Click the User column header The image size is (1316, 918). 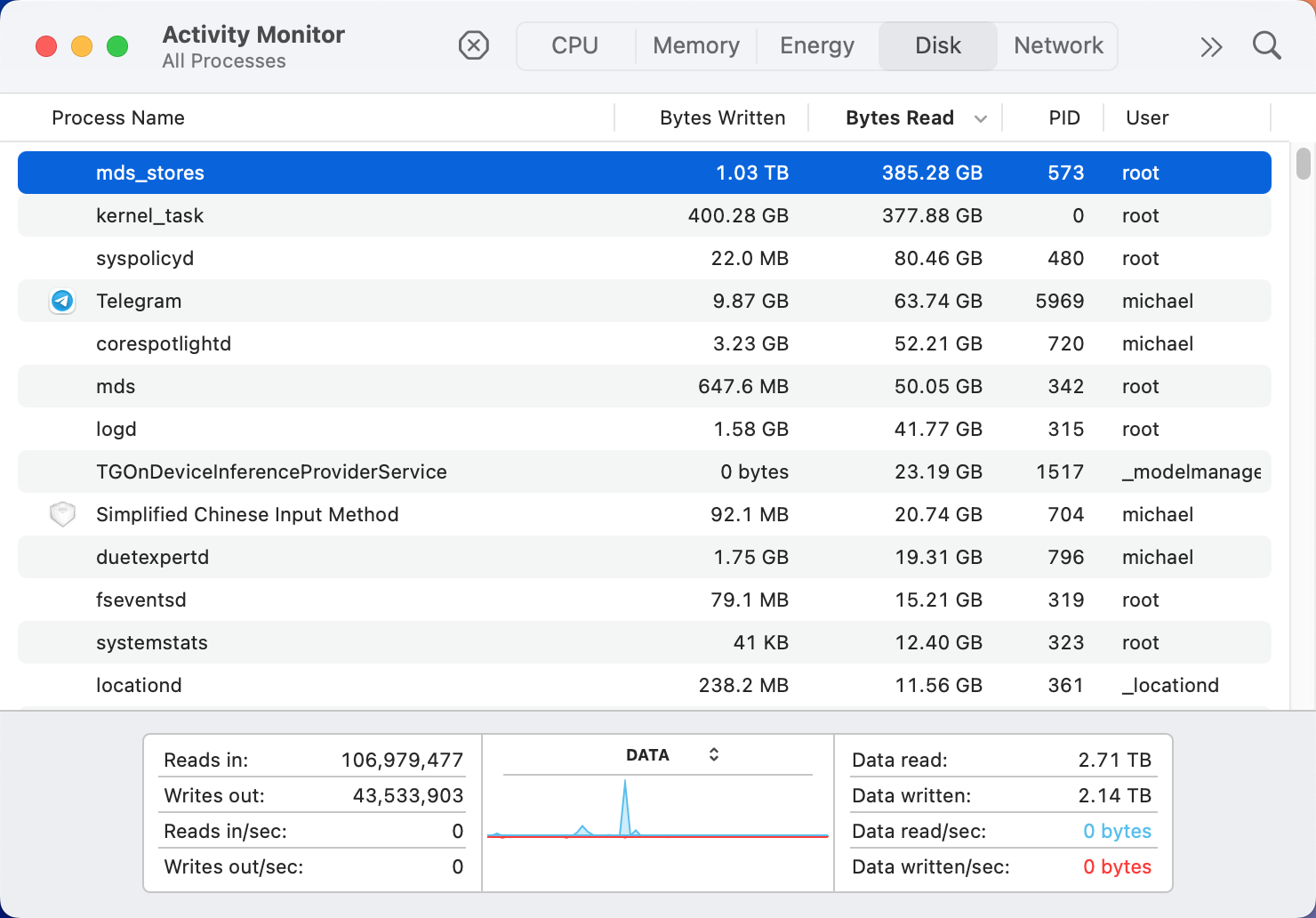[1147, 117]
